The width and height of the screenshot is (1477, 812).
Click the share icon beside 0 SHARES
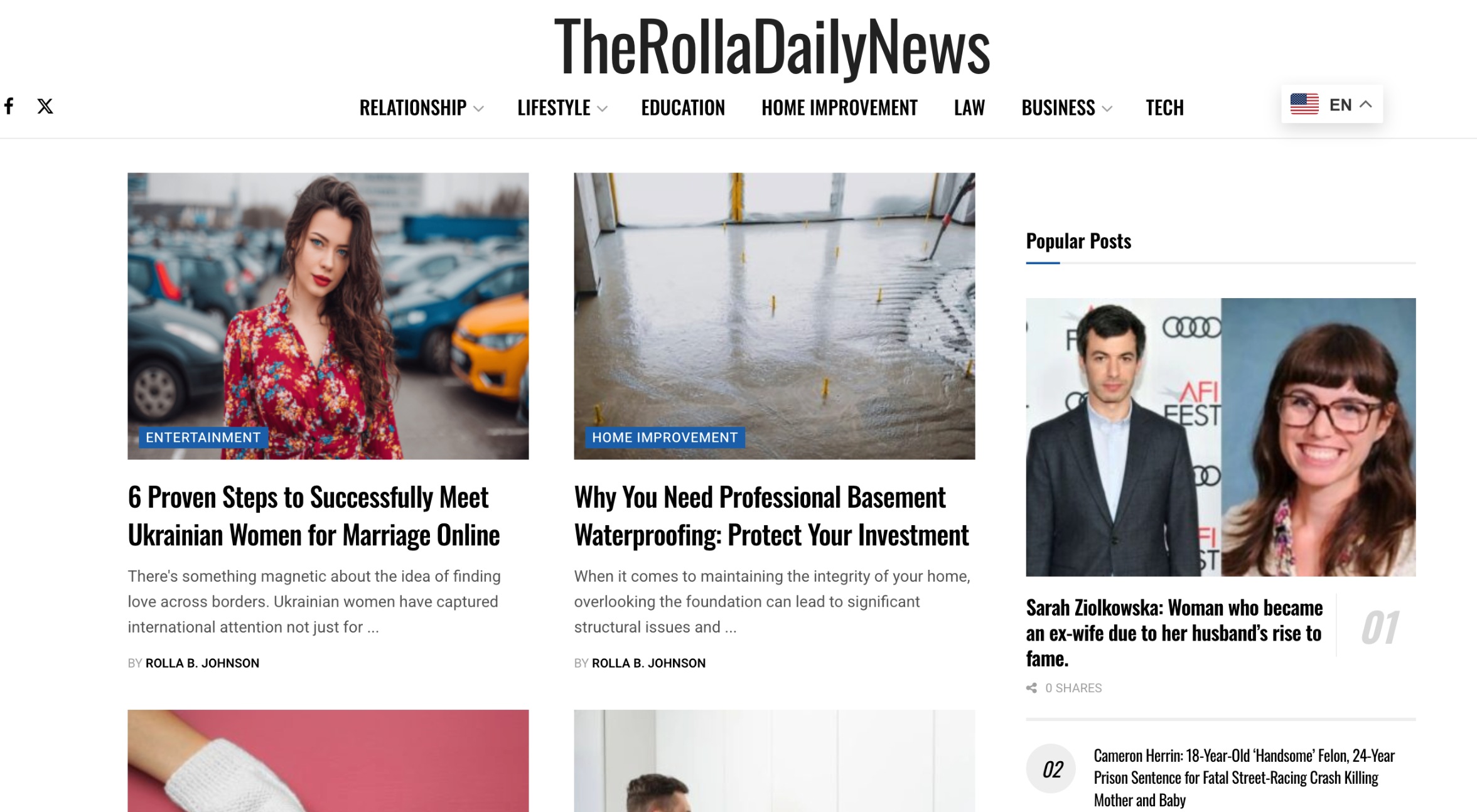[1031, 688]
